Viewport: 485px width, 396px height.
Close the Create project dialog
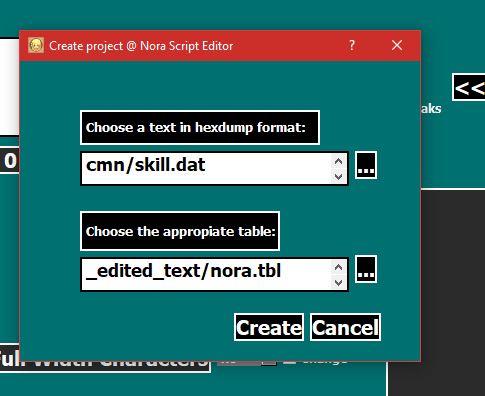(397, 45)
